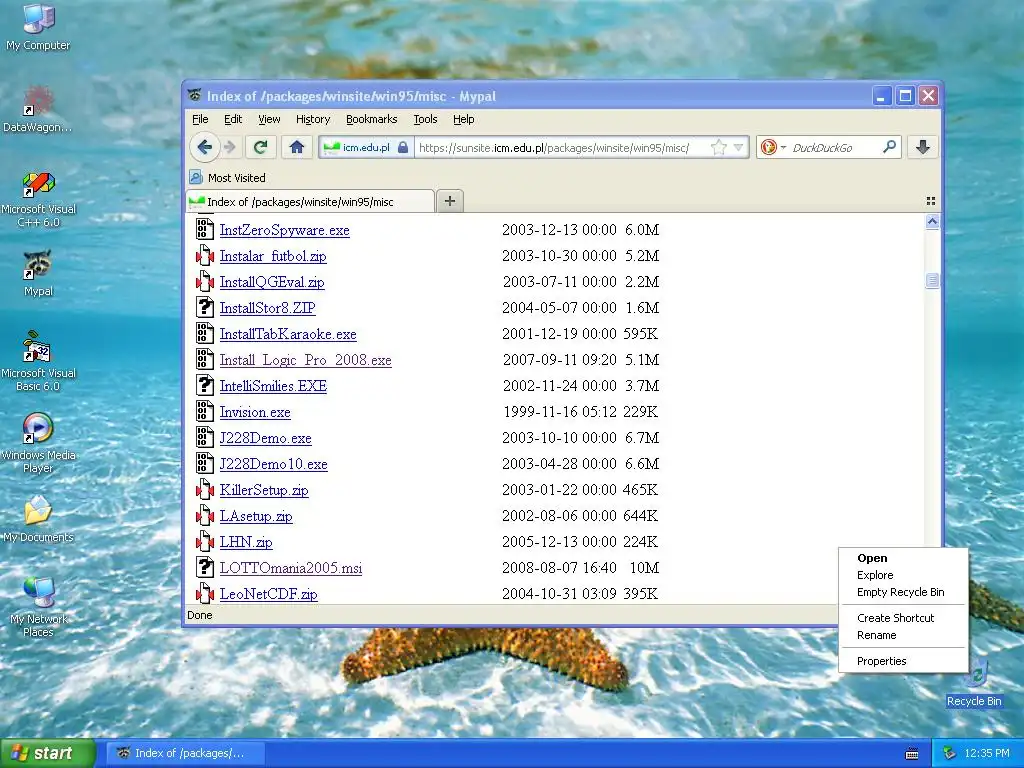Reload the current page
Image resolution: width=1024 pixels, height=768 pixels.
coord(261,148)
